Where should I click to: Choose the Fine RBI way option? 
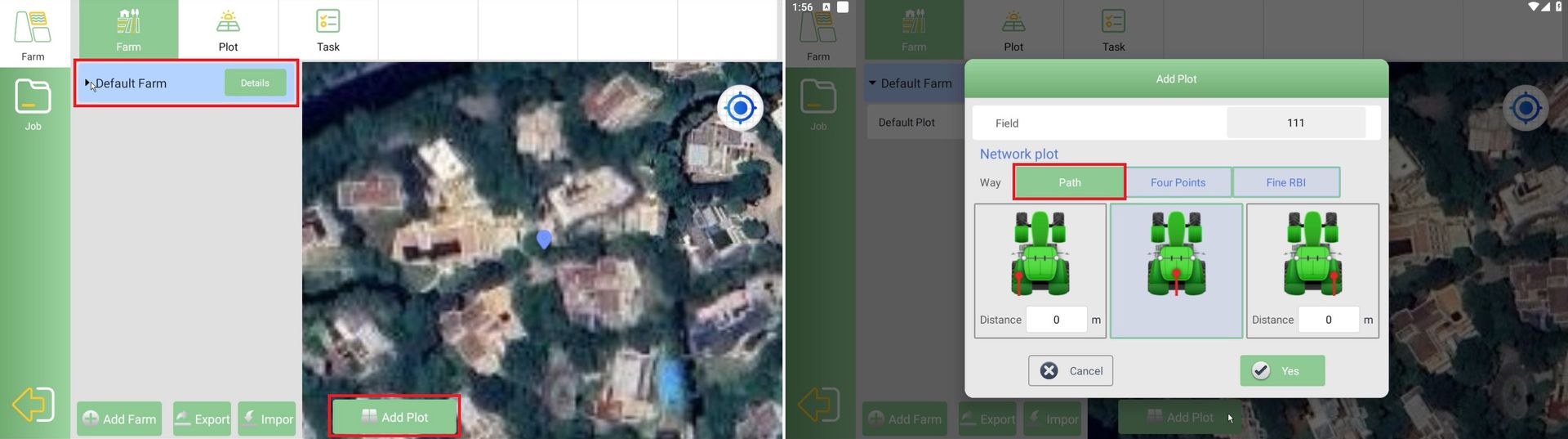(x=1285, y=182)
